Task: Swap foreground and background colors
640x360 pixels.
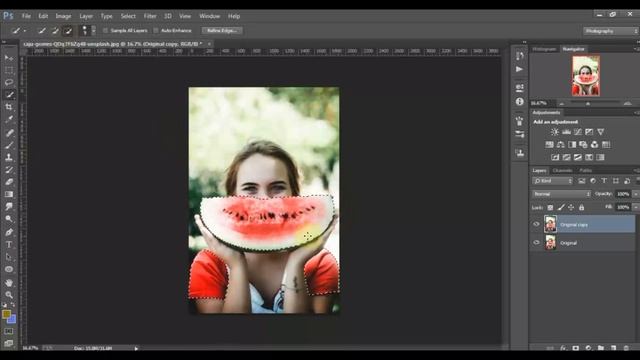Action: tap(13, 305)
